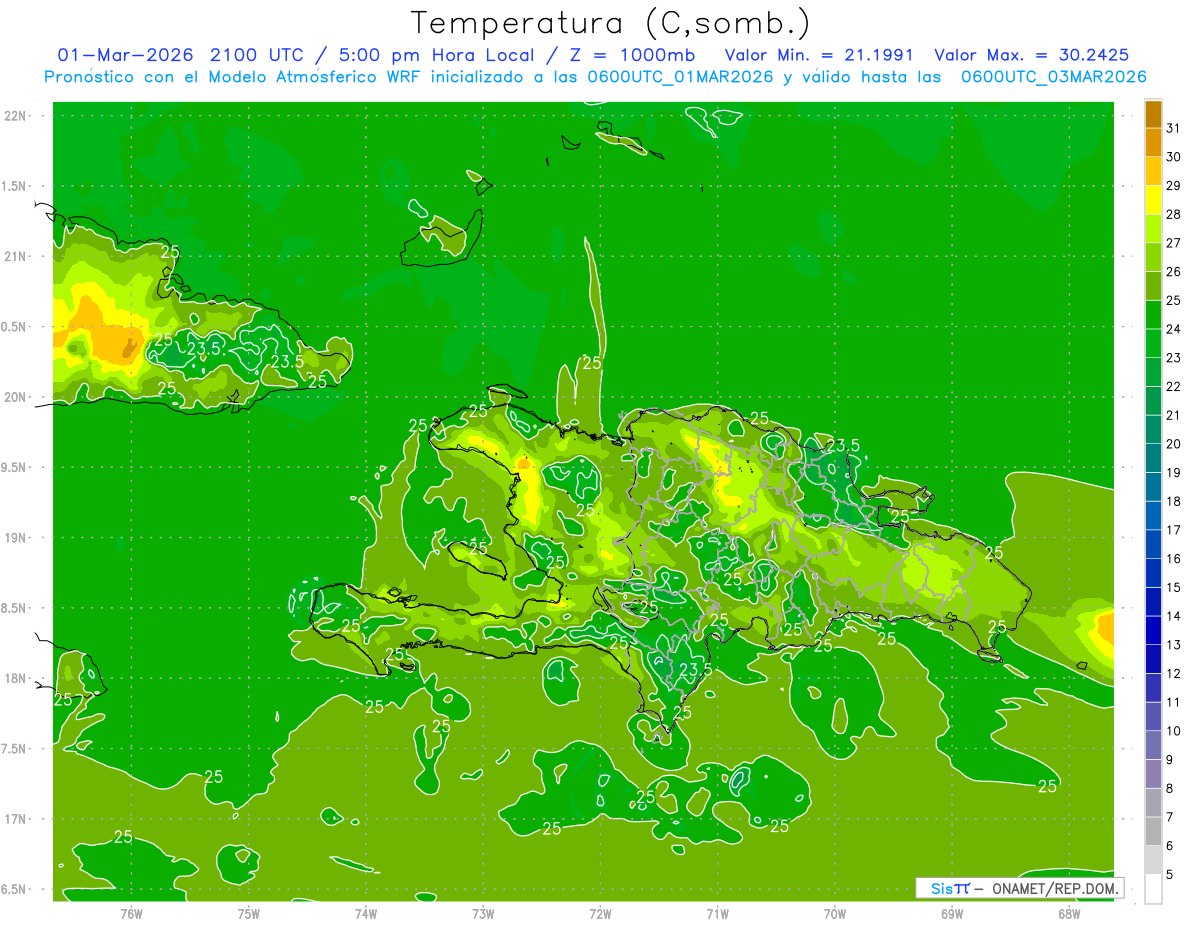Click the '22N' latitude label

tap(16, 115)
